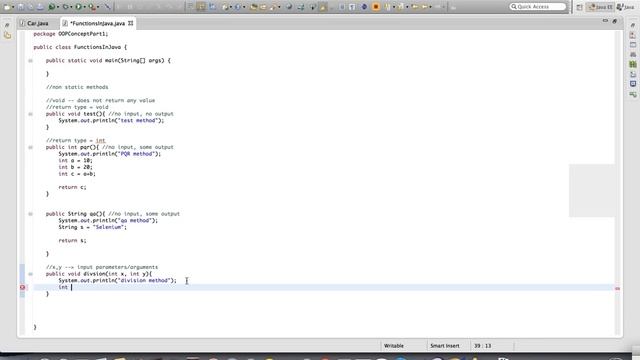This screenshot has width=640, height=360.
Task: Click the println "PQR method" line
Action: tap(109, 154)
